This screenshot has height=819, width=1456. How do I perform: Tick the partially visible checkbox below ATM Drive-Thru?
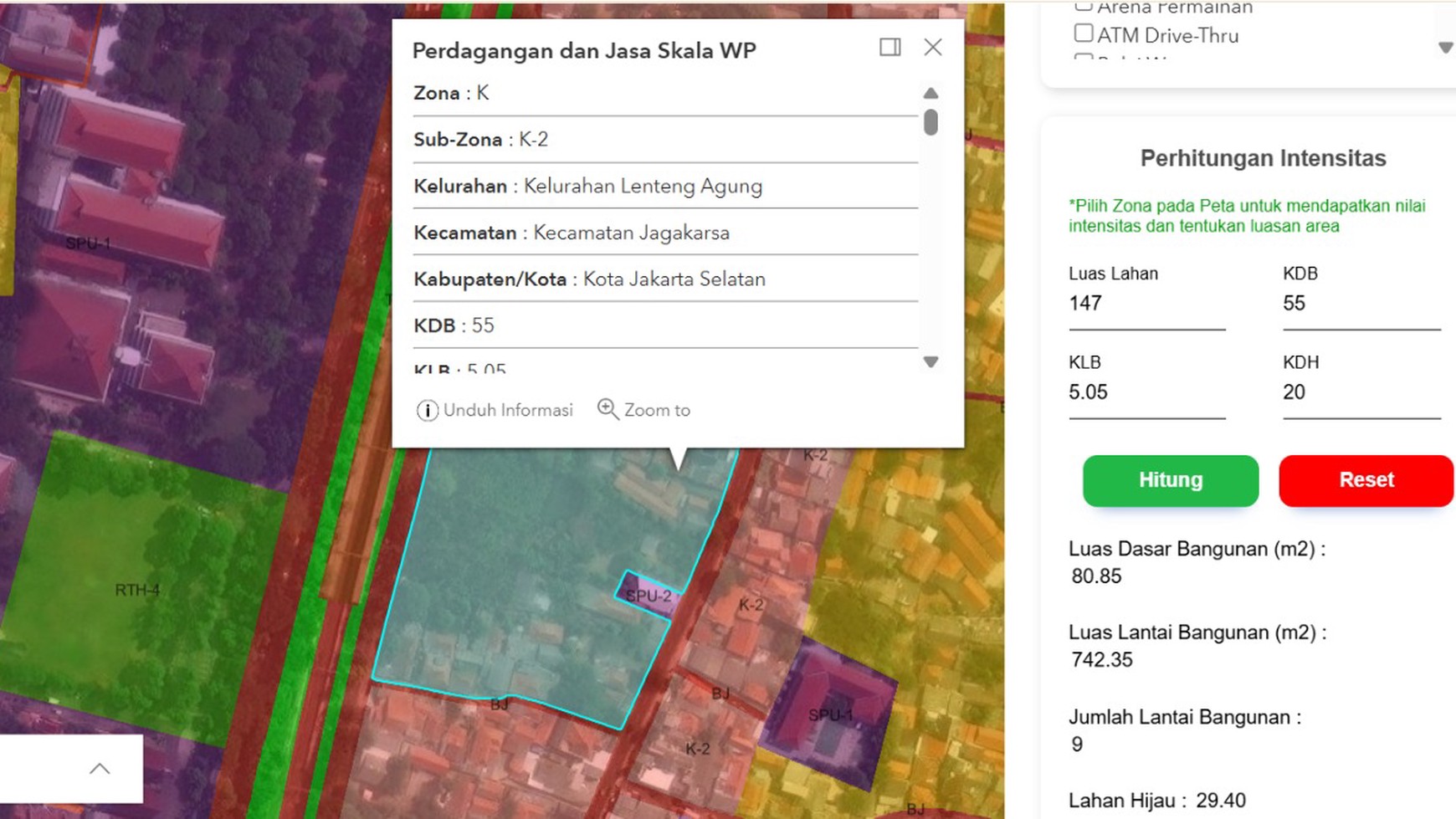(1084, 59)
